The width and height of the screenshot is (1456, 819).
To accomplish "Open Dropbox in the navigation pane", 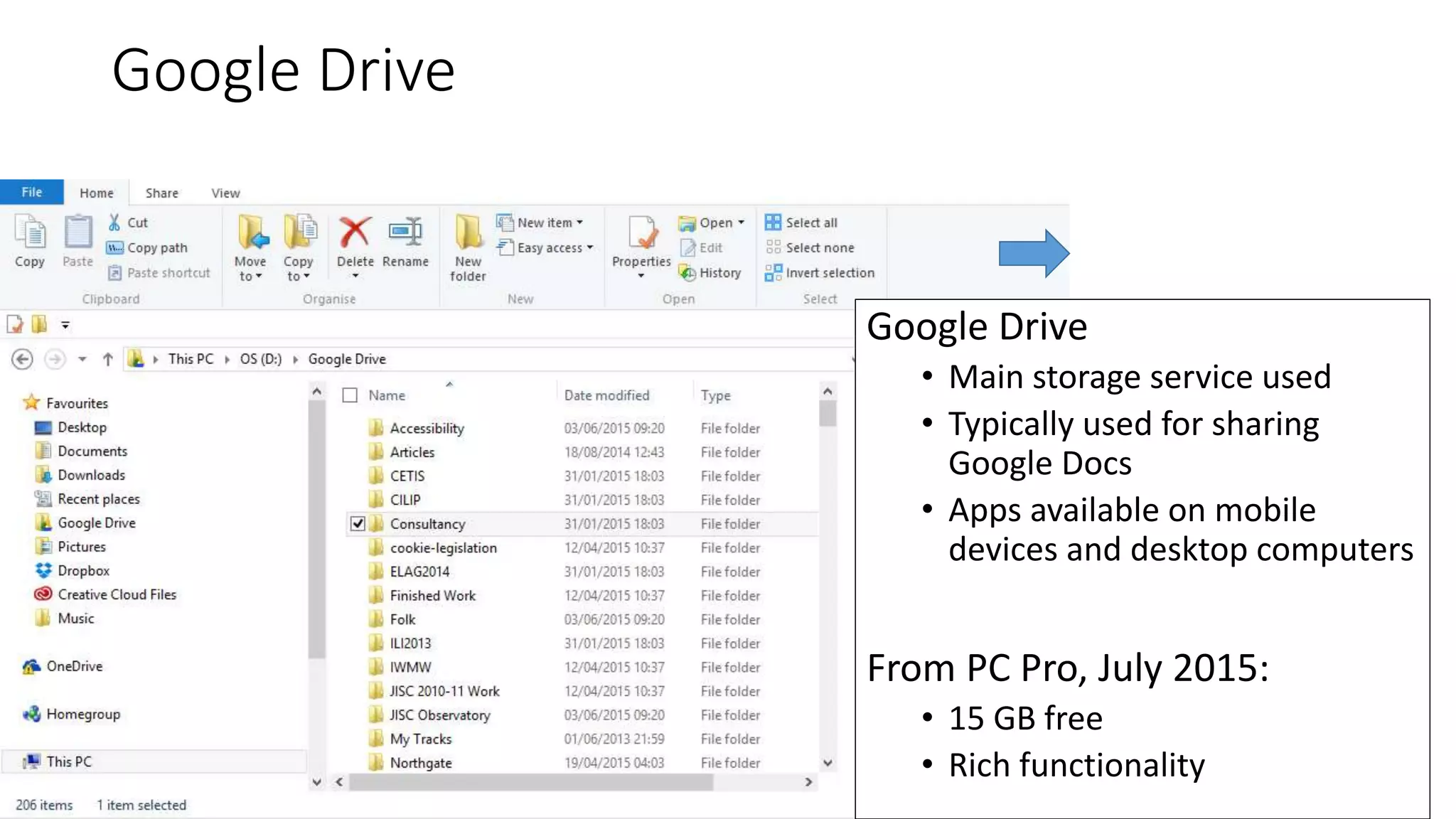I will pos(73,570).
